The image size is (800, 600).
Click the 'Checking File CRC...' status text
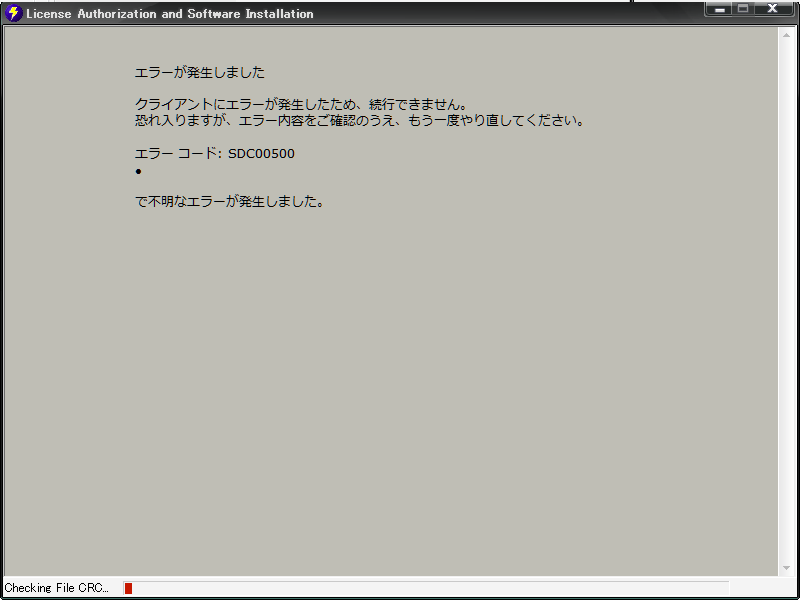tap(57, 588)
